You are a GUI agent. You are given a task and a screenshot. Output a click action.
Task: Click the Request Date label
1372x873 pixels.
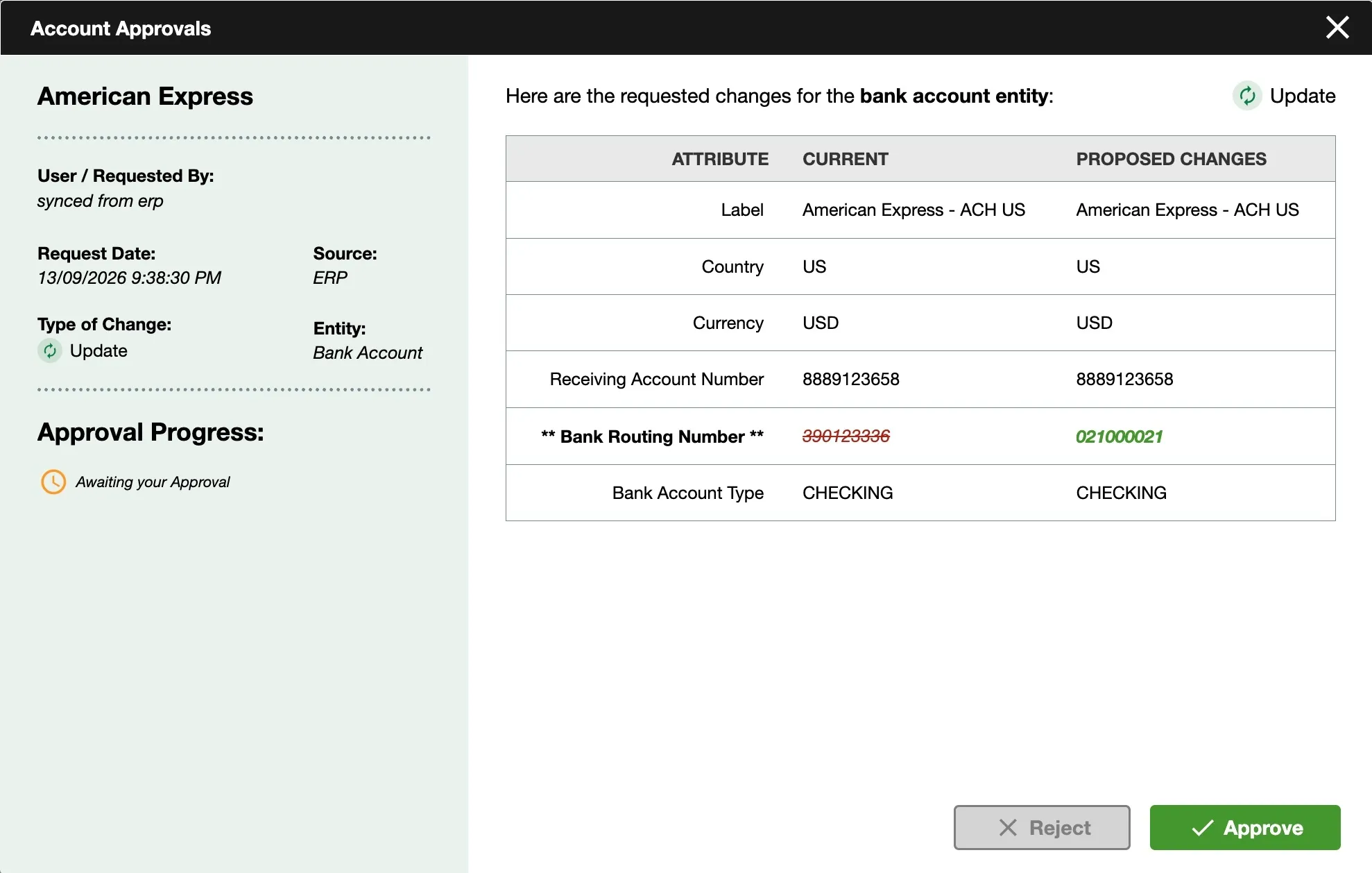click(x=96, y=253)
